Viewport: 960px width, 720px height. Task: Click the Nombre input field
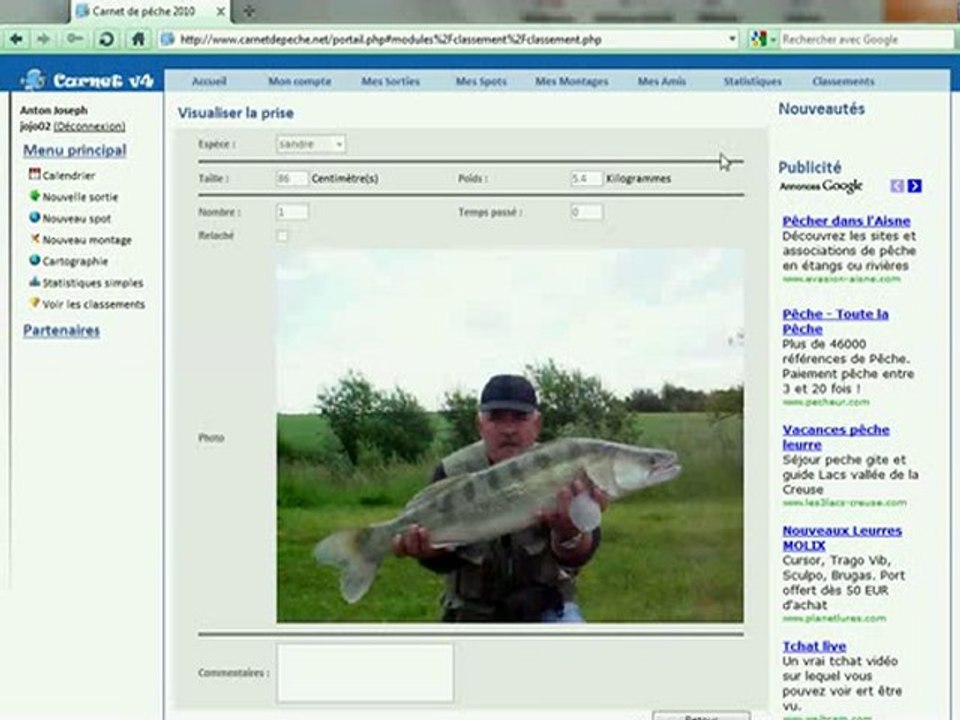tap(292, 212)
